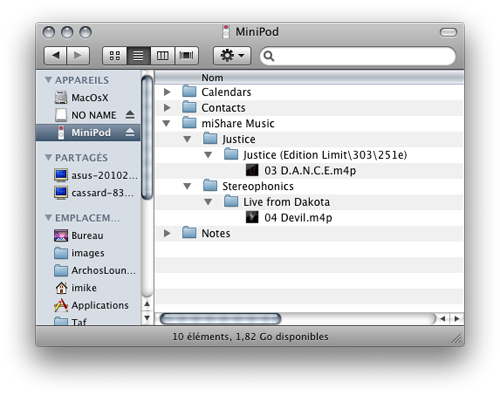Expand the Calendars folder
This screenshot has height=395, width=500.
167,92
